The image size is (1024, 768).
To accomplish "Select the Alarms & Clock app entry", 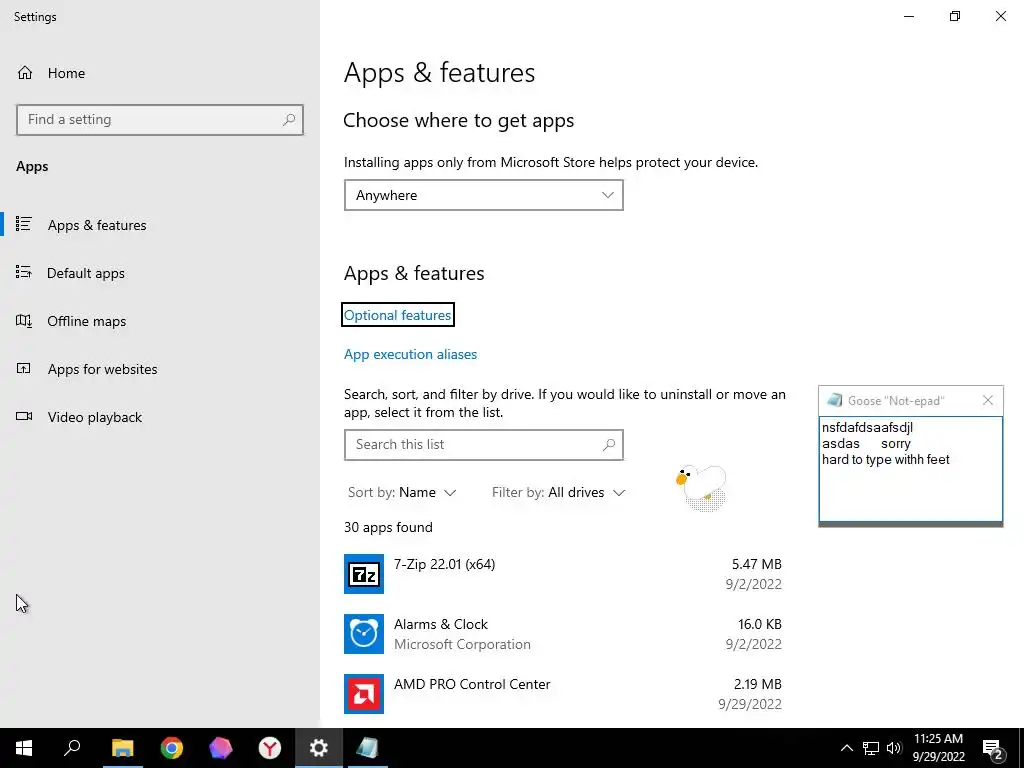I will click(563, 634).
